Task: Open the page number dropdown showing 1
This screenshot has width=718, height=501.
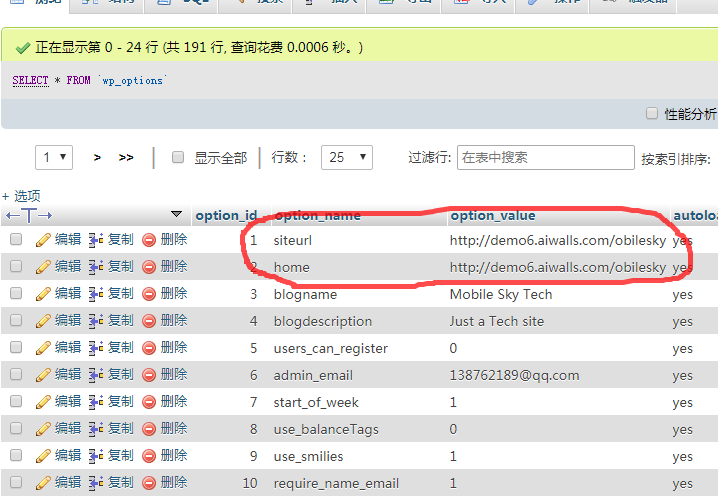Action: pyautogui.click(x=54, y=157)
